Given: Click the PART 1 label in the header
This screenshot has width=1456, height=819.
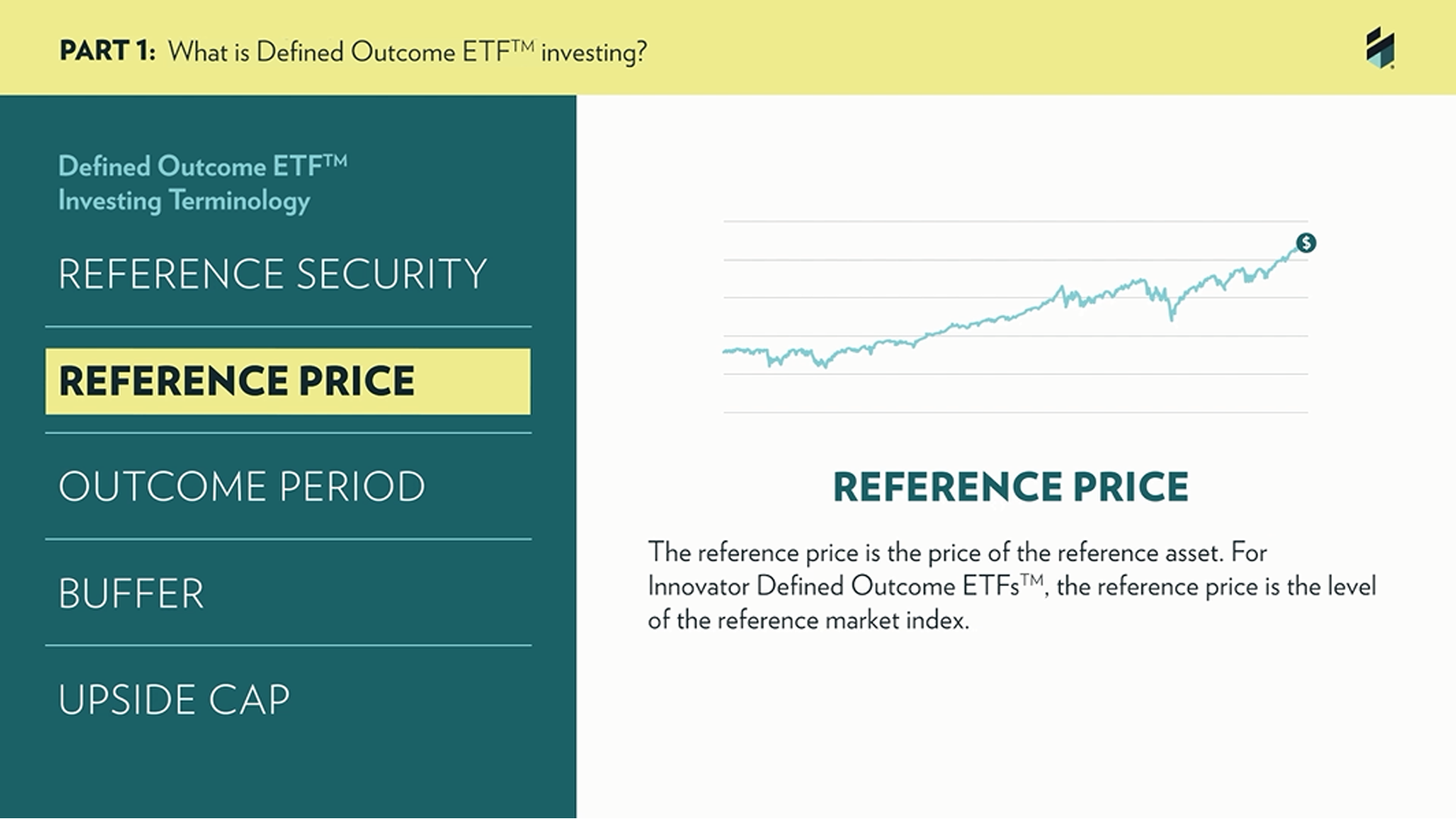Looking at the screenshot, I should tap(107, 51).
